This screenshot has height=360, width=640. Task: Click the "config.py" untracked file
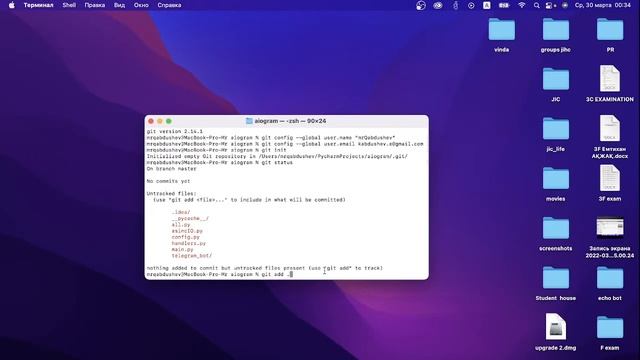point(186,237)
